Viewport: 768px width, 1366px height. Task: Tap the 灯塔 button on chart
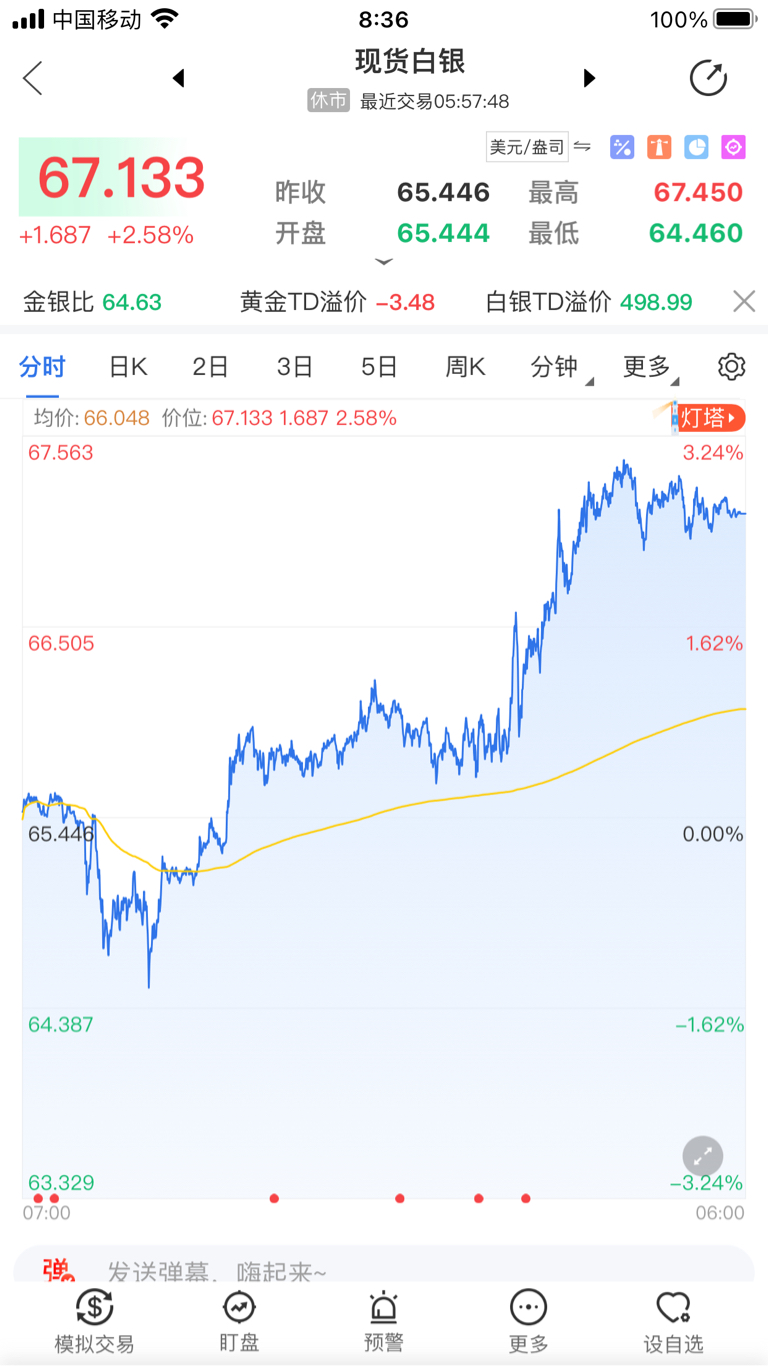coord(711,418)
